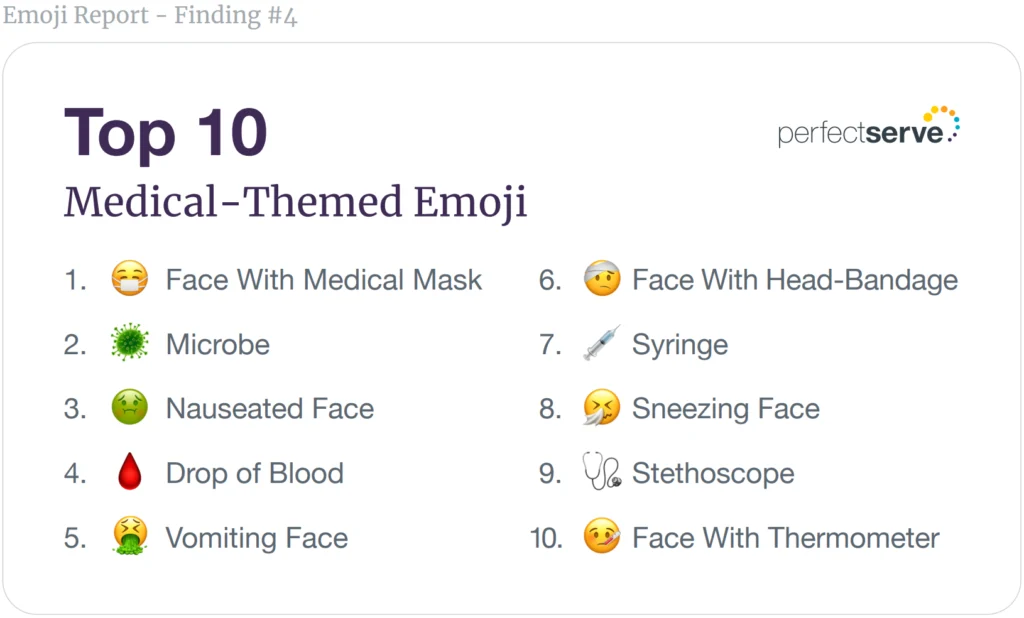Click the Face With Thermometer emoji

click(602, 537)
